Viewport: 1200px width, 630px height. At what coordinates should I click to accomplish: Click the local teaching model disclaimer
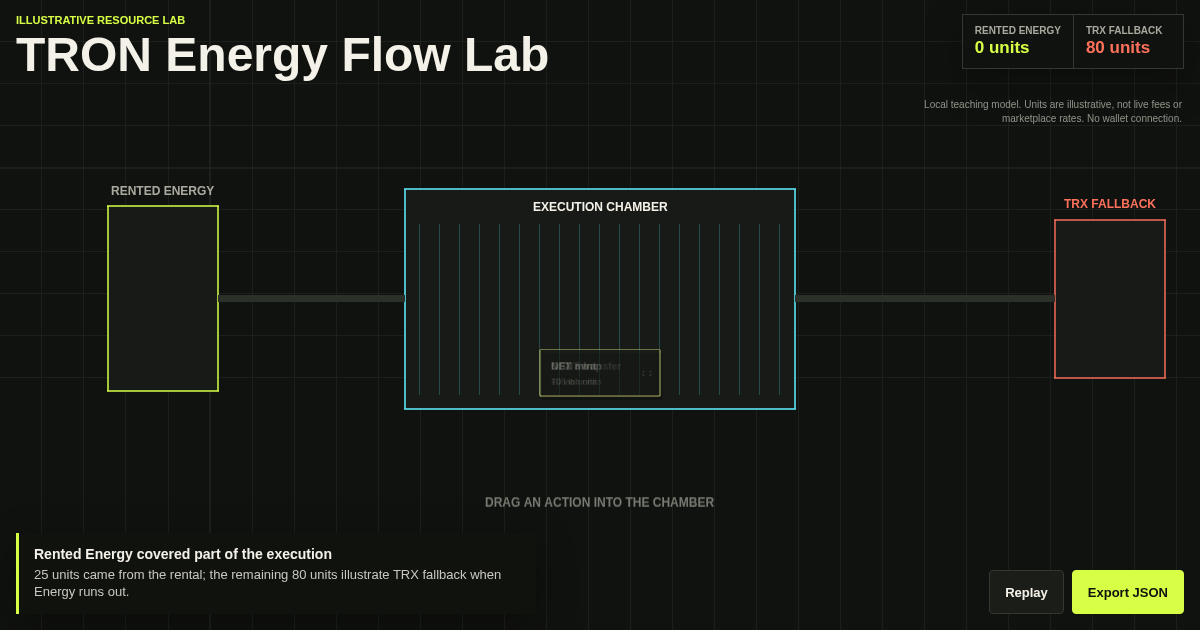pyautogui.click(x=1052, y=111)
